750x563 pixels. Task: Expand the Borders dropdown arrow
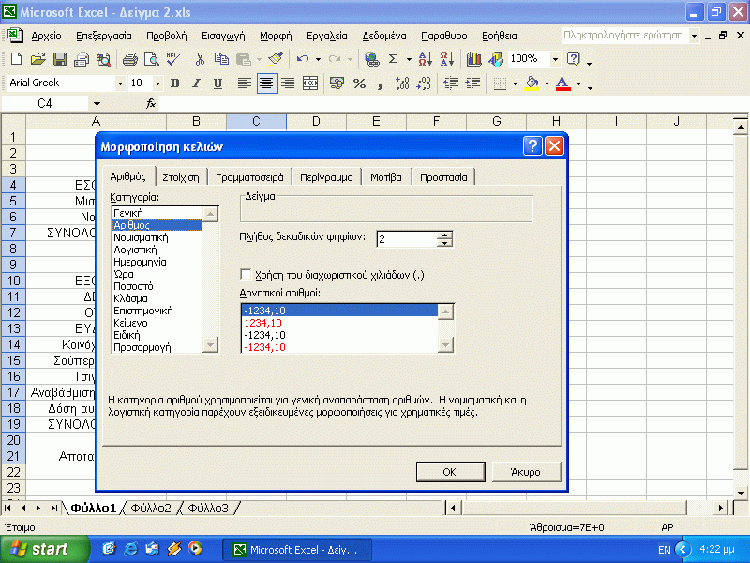pyautogui.click(x=515, y=84)
